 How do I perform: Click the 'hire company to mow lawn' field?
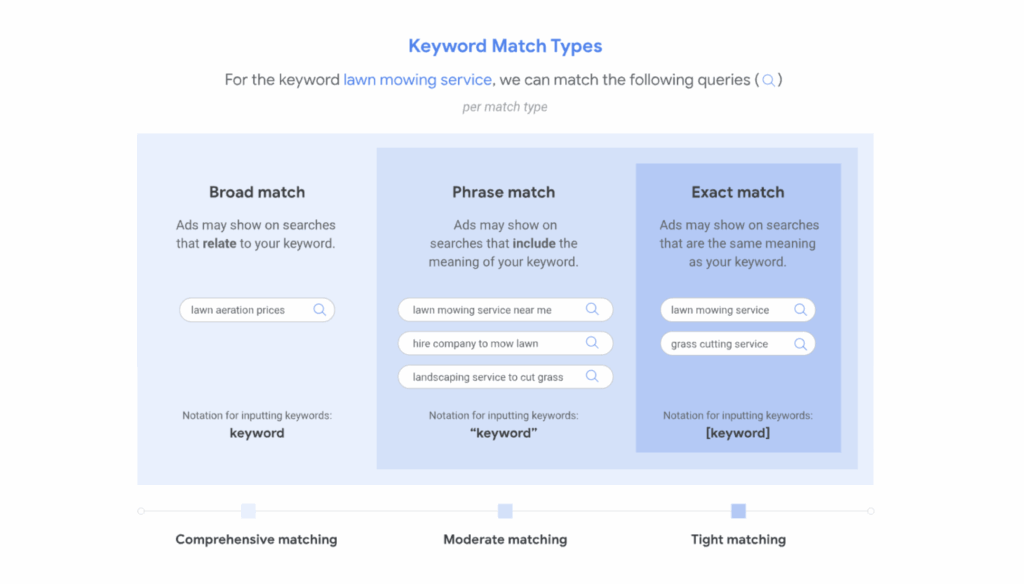[x=505, y=343]
